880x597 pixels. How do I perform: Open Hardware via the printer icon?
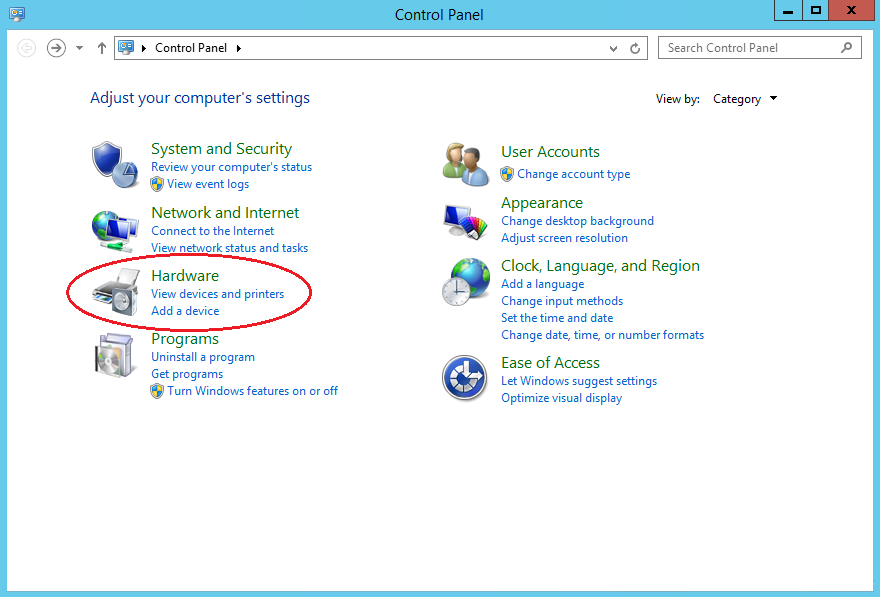[115, 291]
